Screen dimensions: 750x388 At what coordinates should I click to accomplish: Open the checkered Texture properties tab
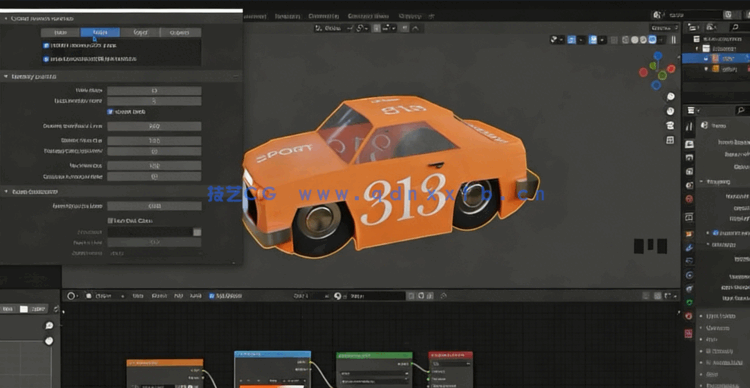689,333
